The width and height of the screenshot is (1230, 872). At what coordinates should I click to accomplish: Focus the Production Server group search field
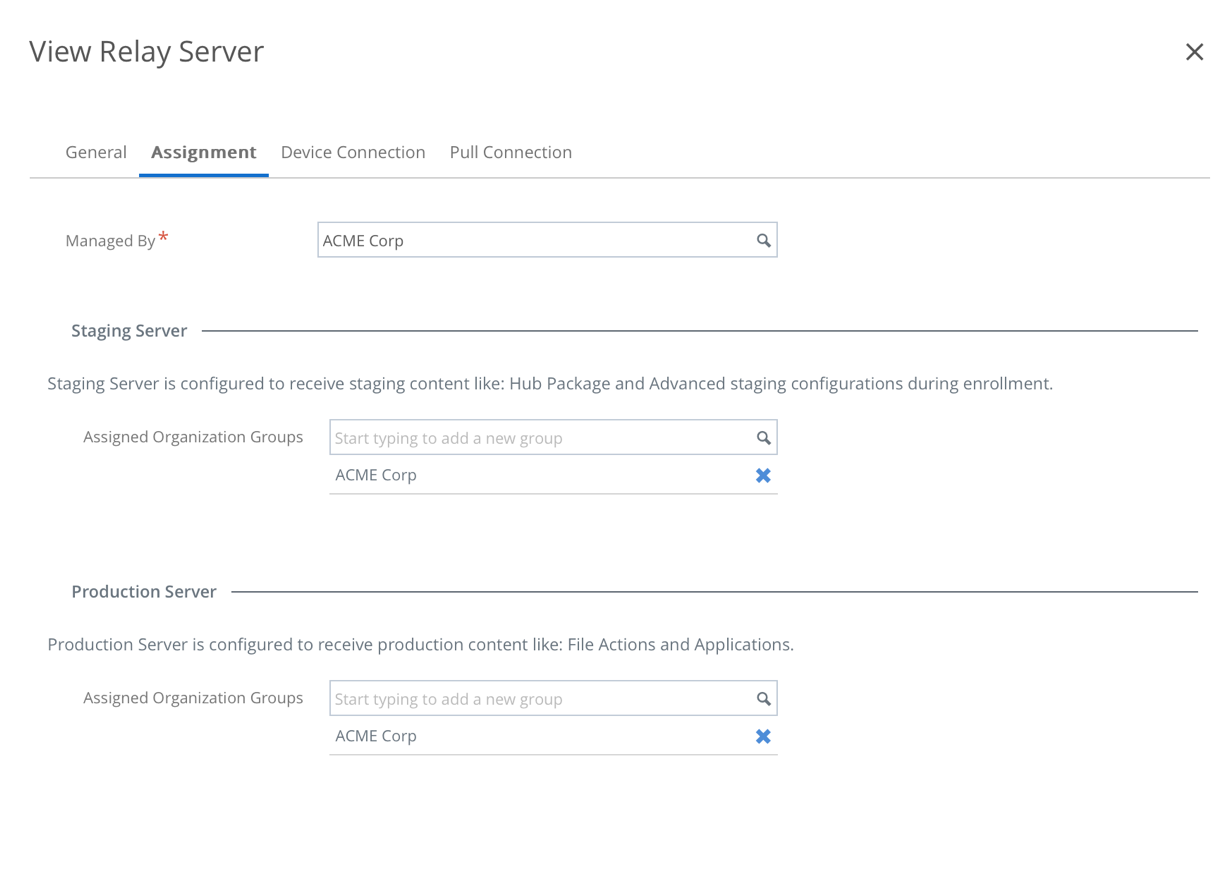point(540,699)
